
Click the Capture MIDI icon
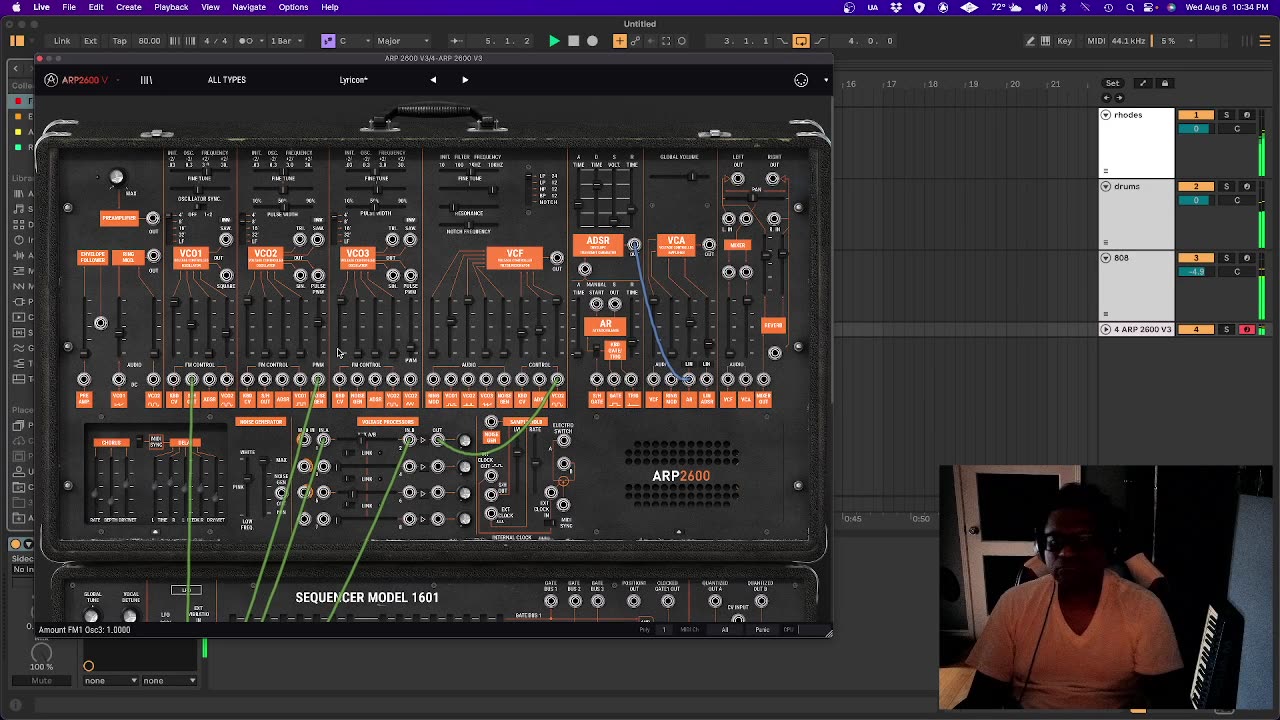[x=666, y=41]
